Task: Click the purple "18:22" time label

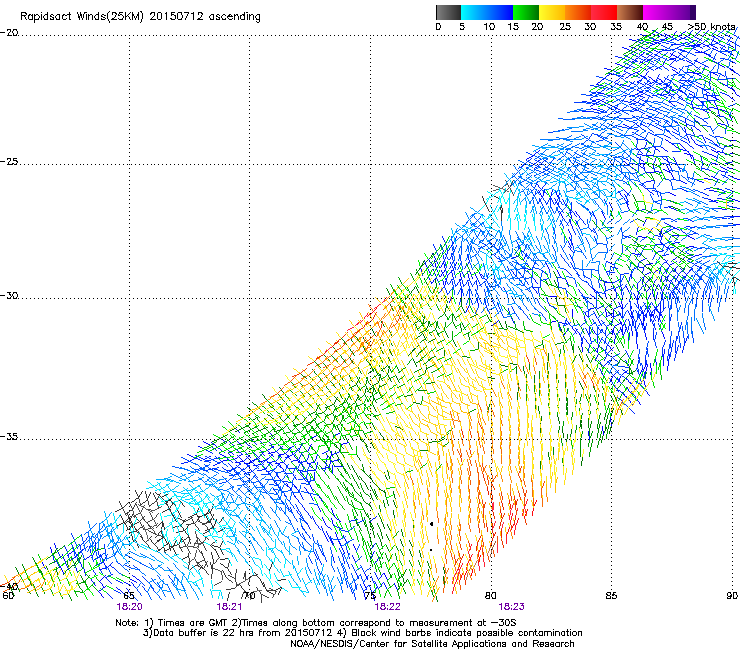Action: click(387, 607)
